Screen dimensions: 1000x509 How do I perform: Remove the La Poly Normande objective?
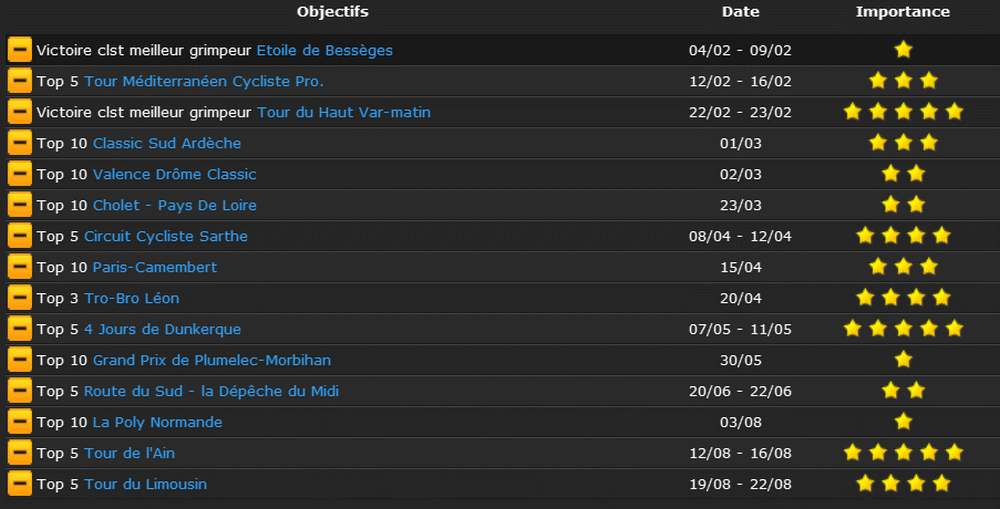click(19, 422)
